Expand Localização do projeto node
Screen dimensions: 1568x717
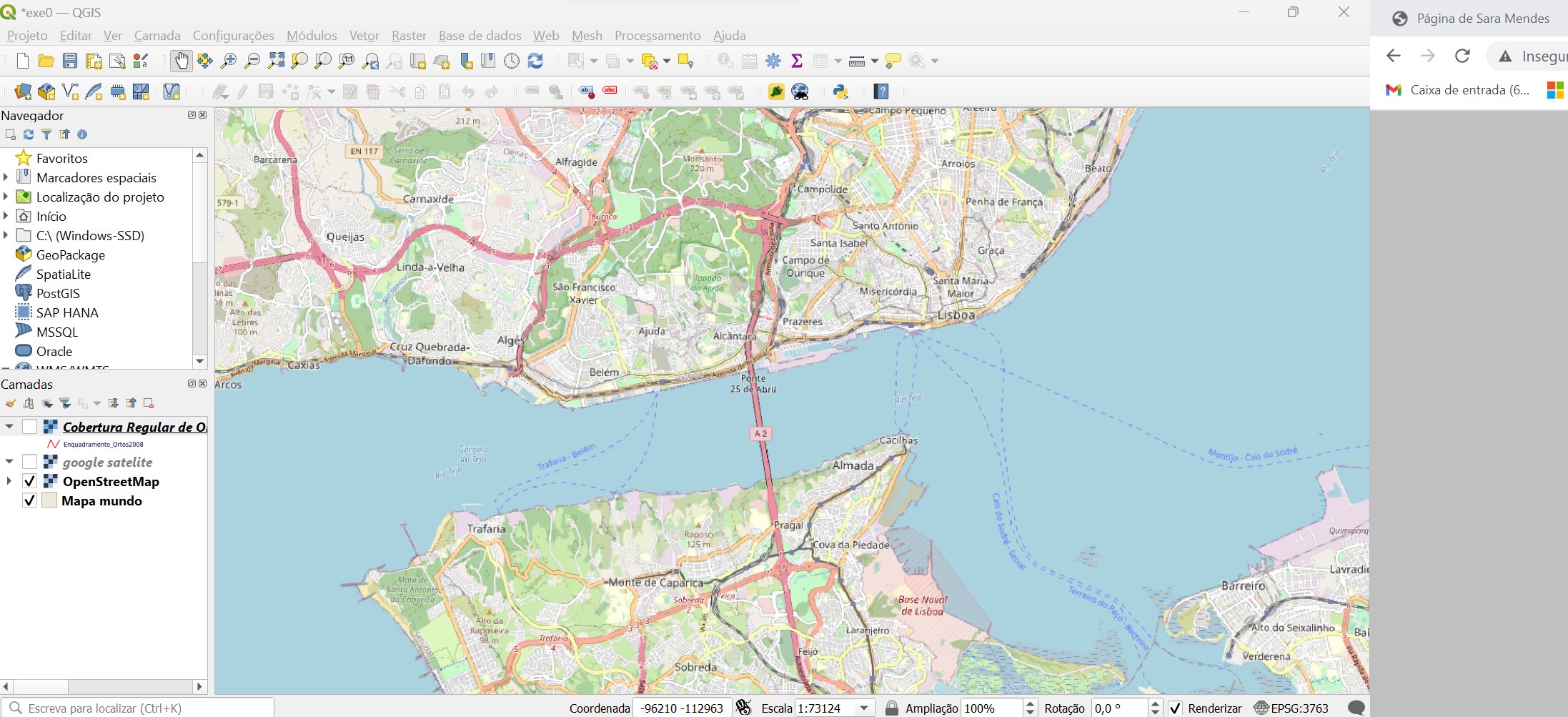click(x=6, y=197)
